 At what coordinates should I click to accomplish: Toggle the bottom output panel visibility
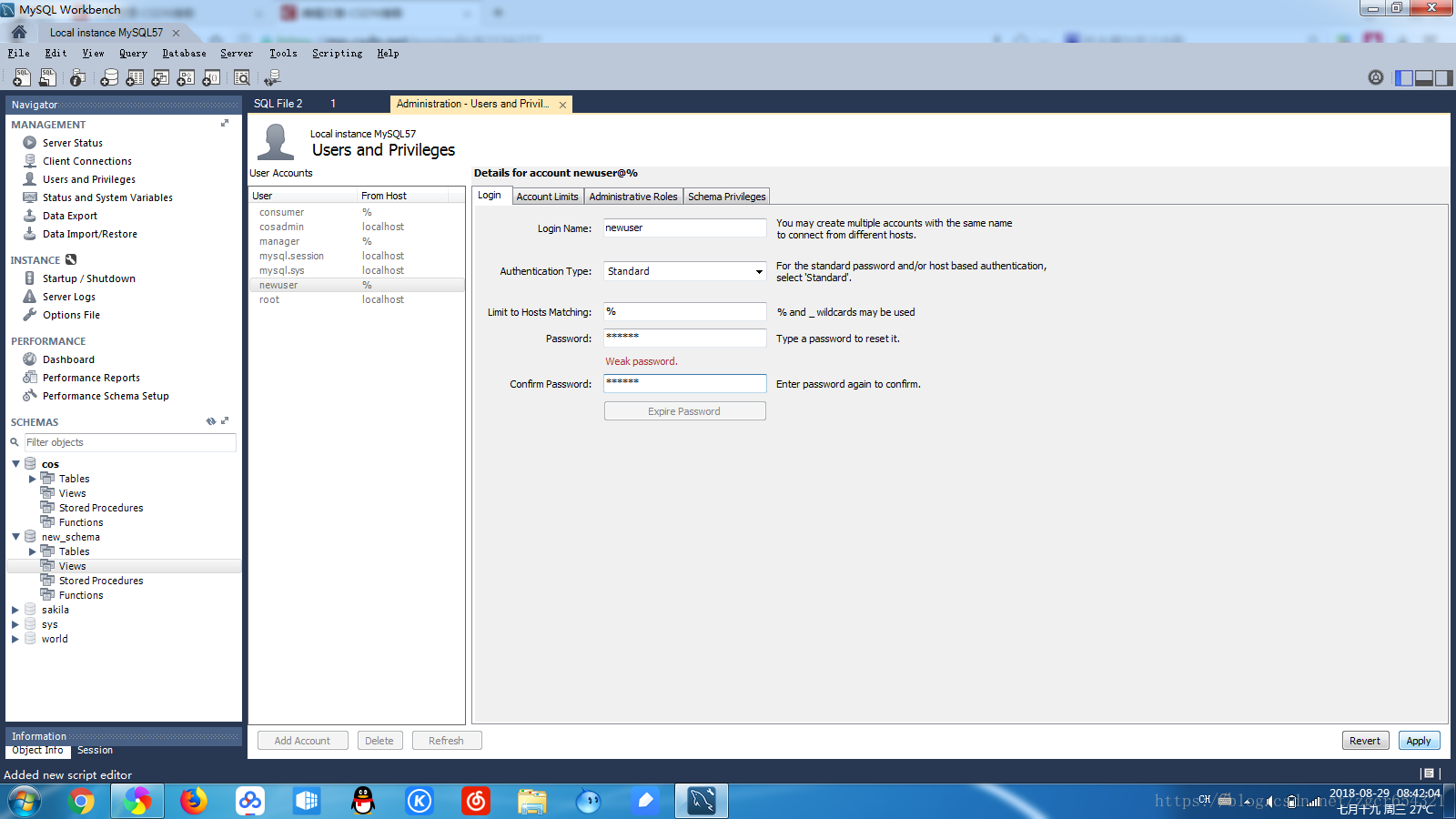[1424, 78]
